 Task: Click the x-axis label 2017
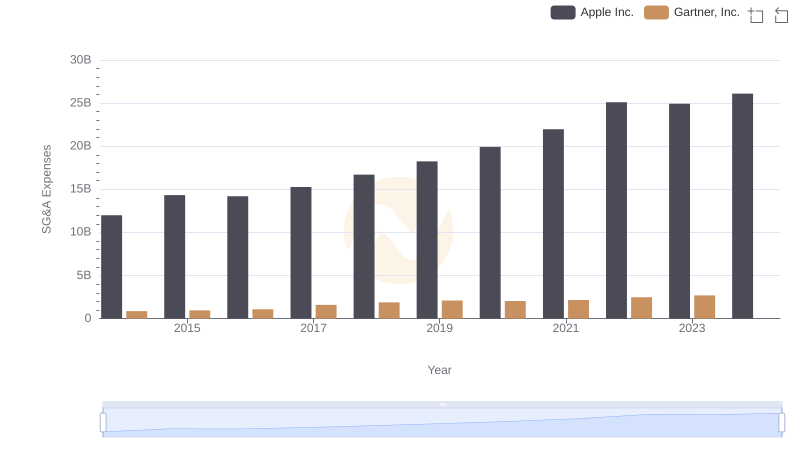pos(313,328)
